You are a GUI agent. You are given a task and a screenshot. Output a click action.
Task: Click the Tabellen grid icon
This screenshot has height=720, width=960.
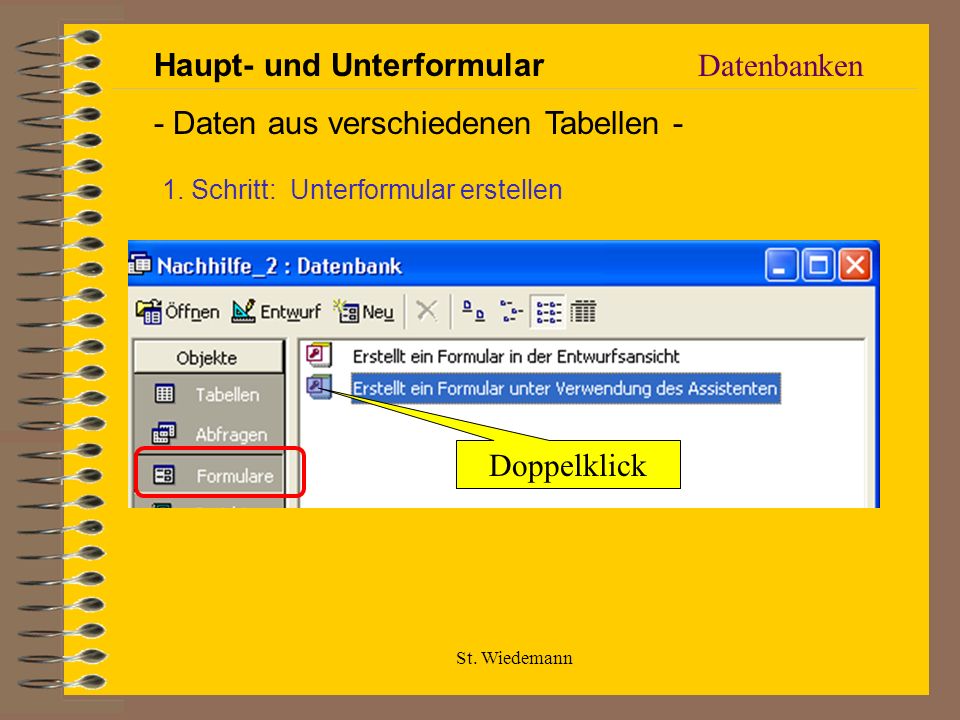click(x=164, y=394)
